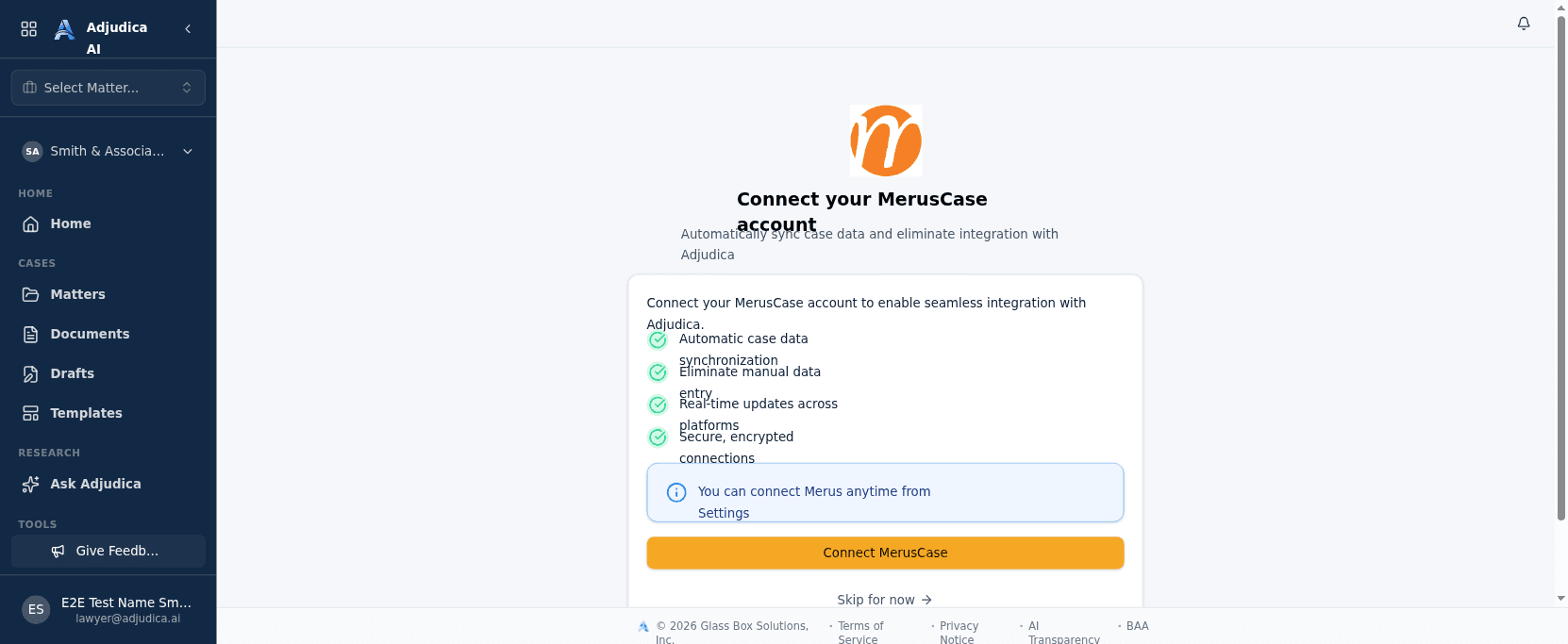Viewport: 1568px width, 644px height.
Task: Go to Home in the sidebar
Action: pyautogui.click(x=108, y=223)
